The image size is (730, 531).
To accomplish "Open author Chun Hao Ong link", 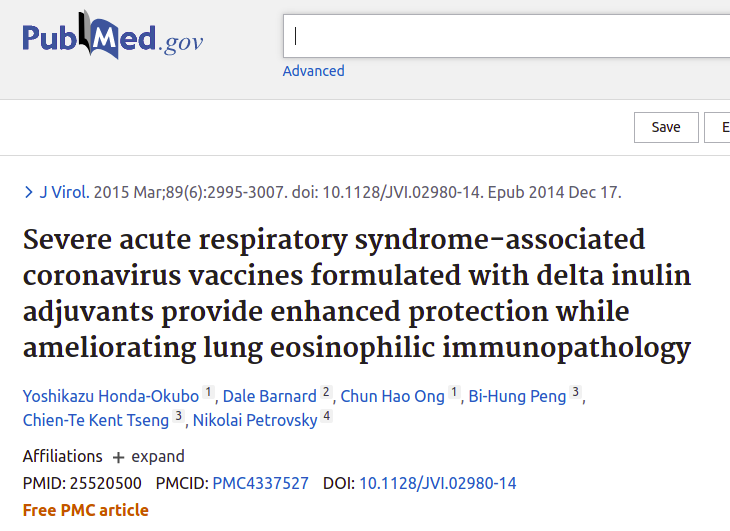I will pyautogui.click(x=392, y=396).
